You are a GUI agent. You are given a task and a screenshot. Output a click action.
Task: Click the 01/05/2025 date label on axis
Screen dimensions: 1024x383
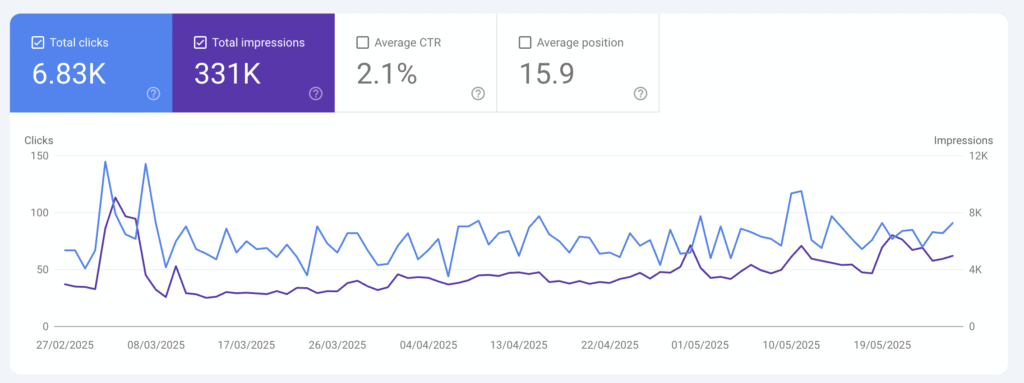tap(700, 345)
